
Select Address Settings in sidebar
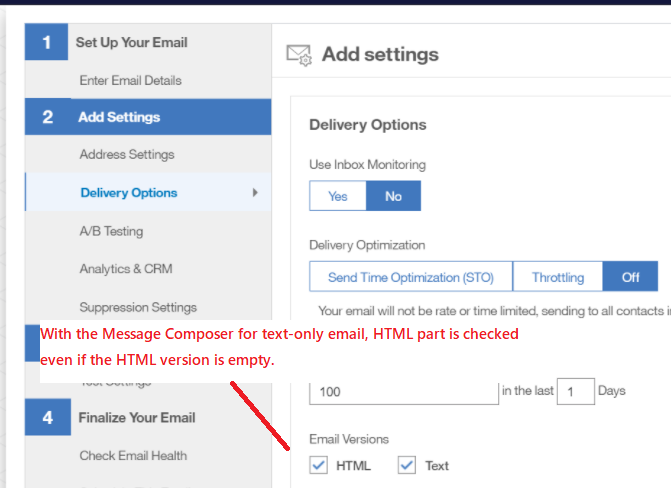click(x=127, y=155)
